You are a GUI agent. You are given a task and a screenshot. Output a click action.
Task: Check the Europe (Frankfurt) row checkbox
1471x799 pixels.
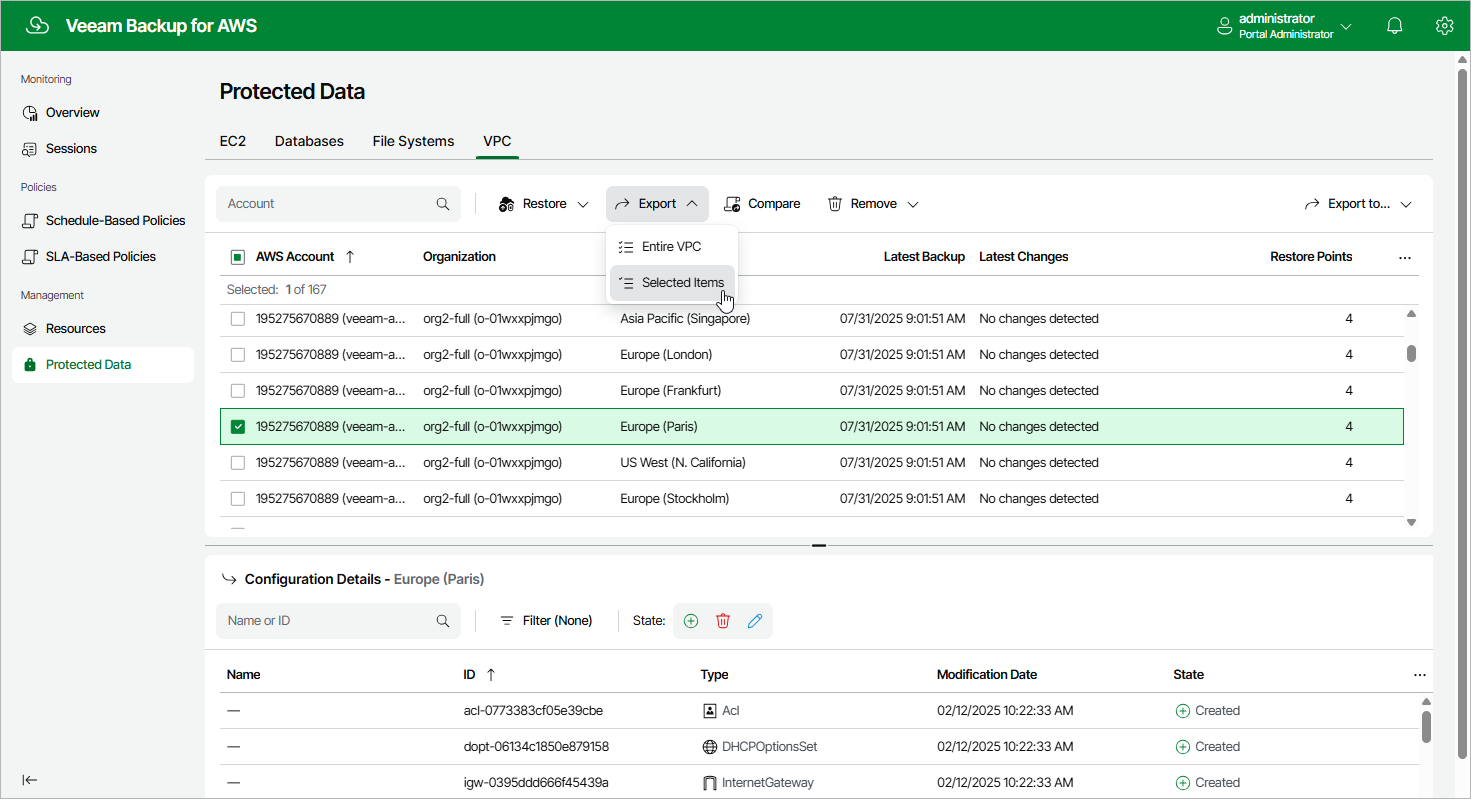[238, 391]
